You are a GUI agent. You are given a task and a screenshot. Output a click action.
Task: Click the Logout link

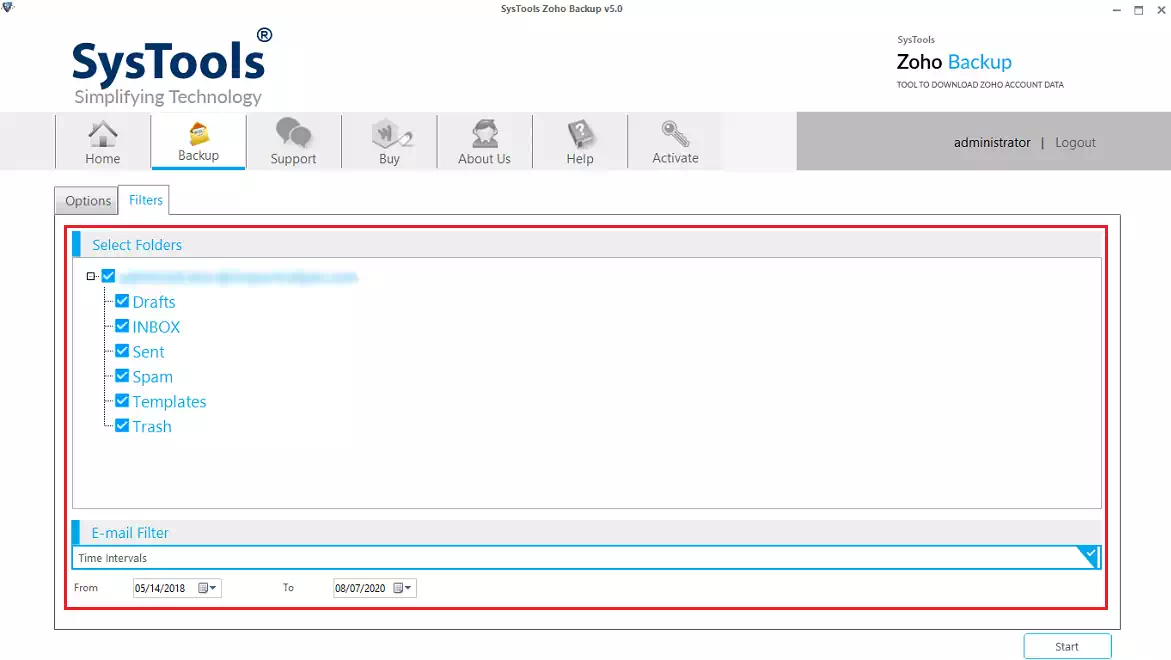1075,143
